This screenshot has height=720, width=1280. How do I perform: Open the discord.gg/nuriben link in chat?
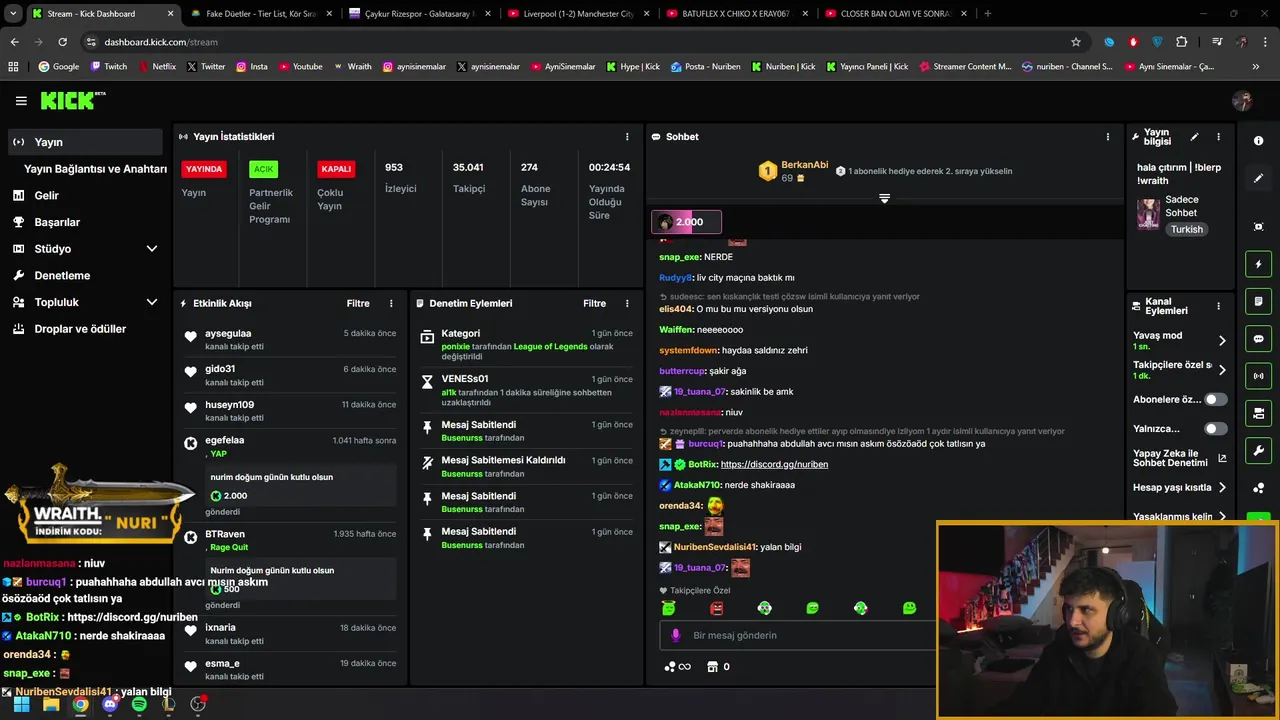tap(774, 464)
